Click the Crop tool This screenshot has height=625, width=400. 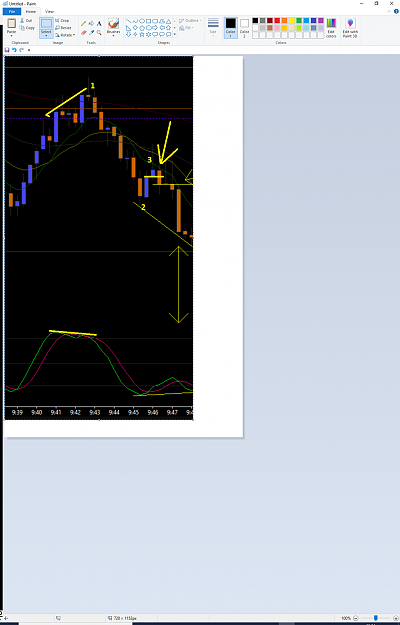62,20
